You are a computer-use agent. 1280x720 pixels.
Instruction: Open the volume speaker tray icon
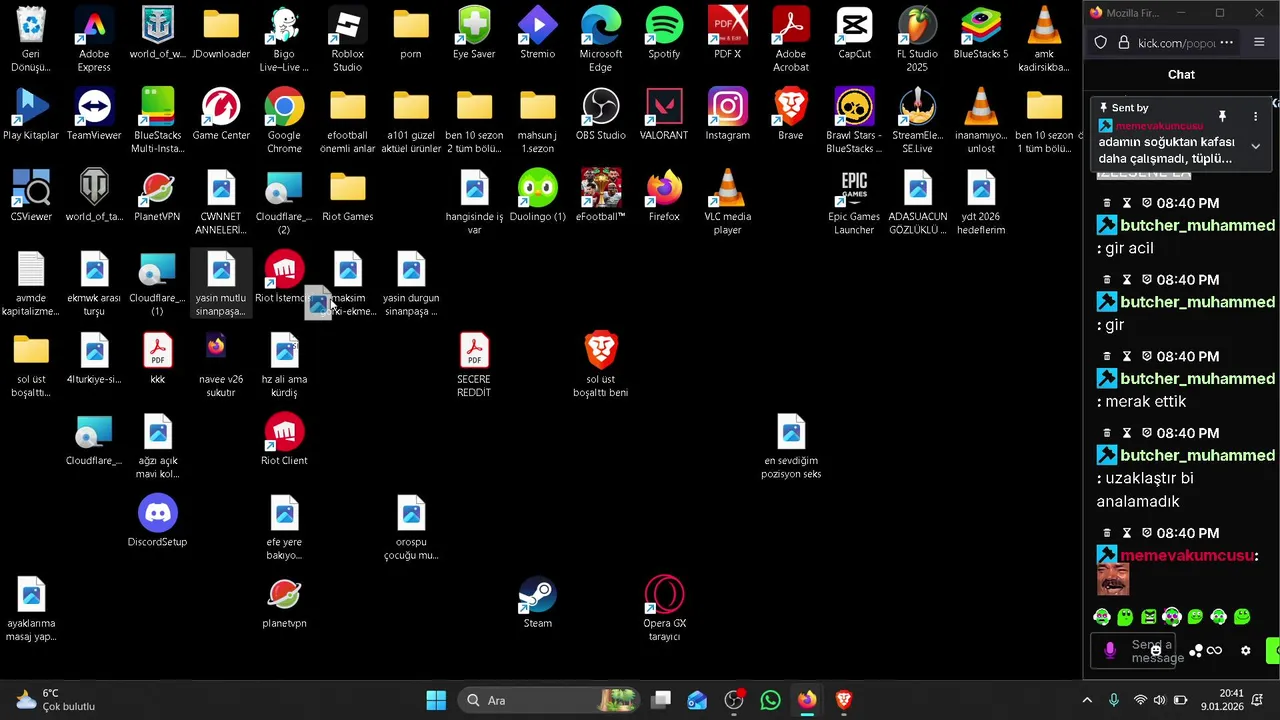pos(1159,700)
